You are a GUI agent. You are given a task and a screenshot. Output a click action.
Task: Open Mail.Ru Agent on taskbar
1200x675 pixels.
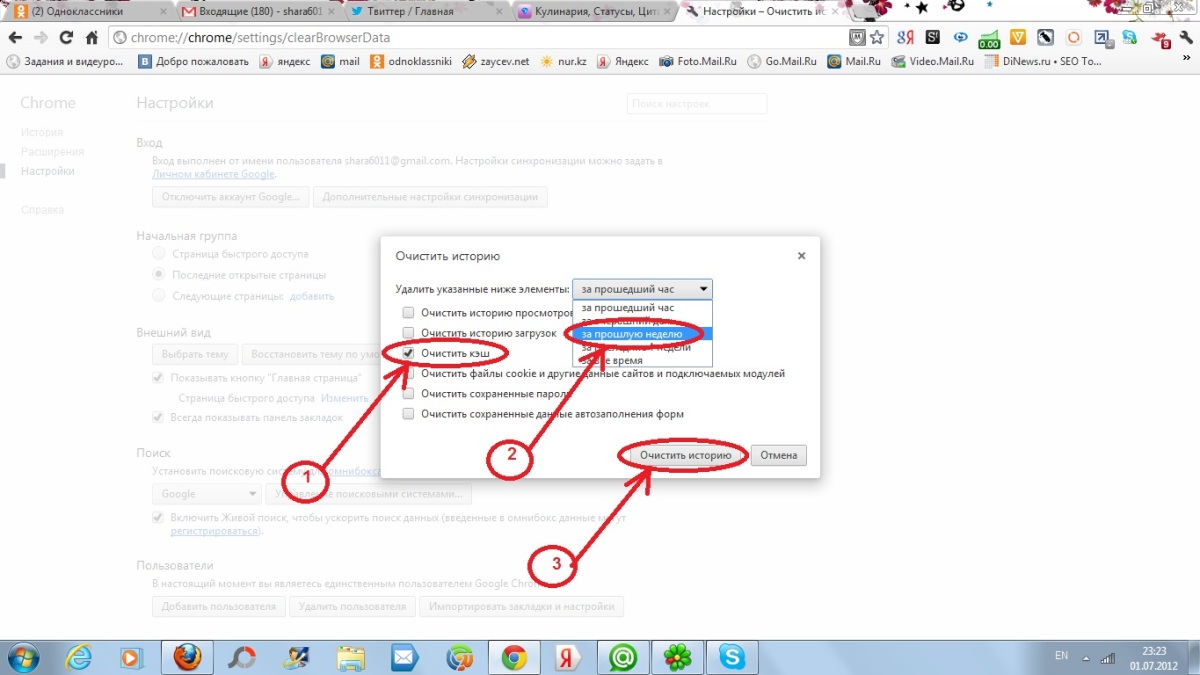(x=623, y=657)
